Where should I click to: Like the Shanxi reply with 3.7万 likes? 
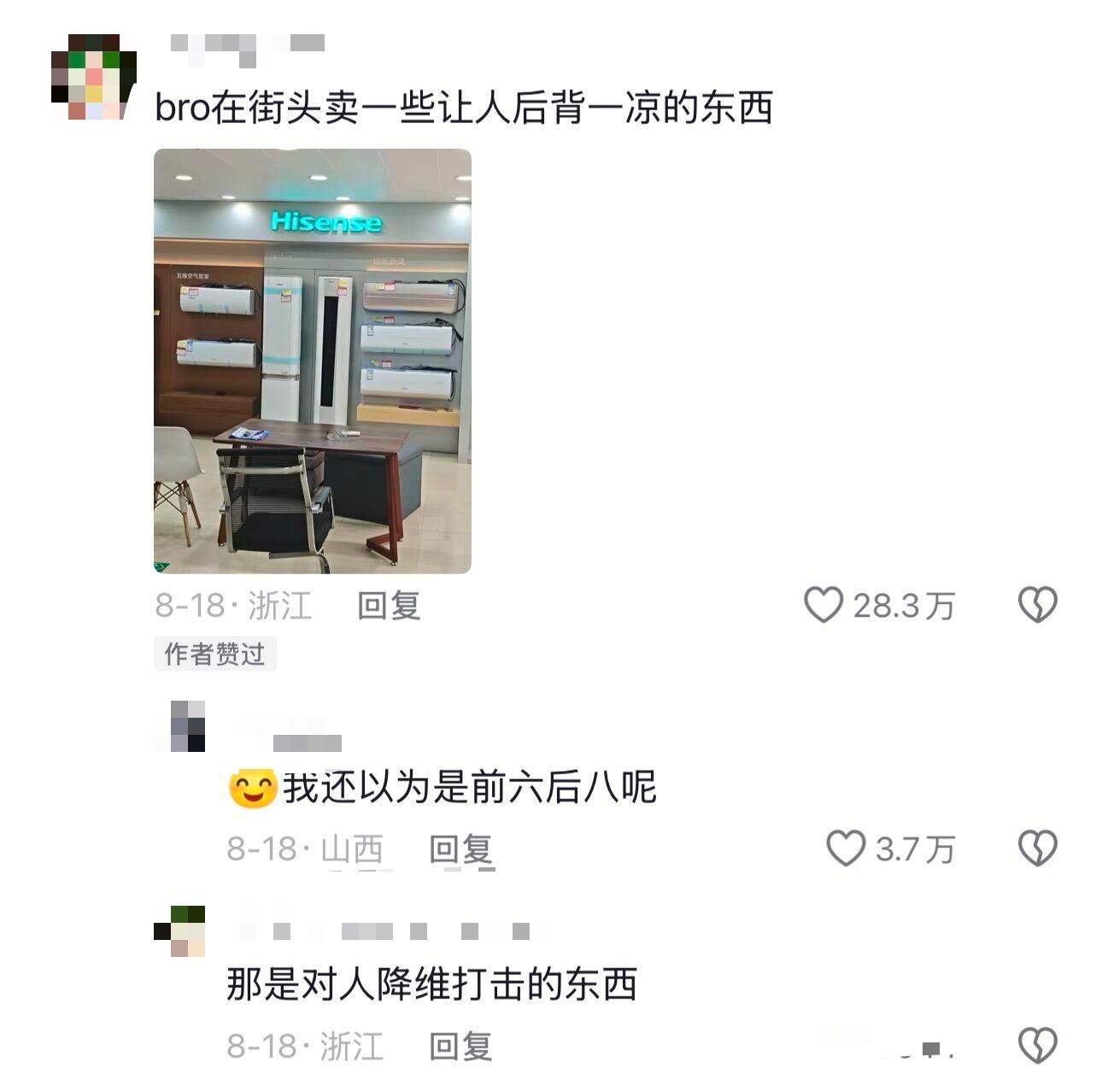pyautogui.click(x=846, y=848)
